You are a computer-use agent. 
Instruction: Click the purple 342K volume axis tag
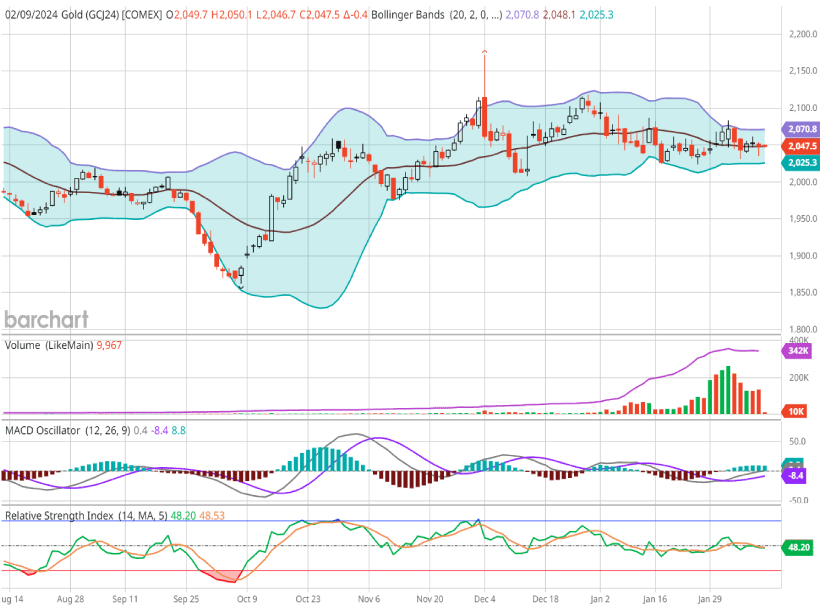coord(798,353)
